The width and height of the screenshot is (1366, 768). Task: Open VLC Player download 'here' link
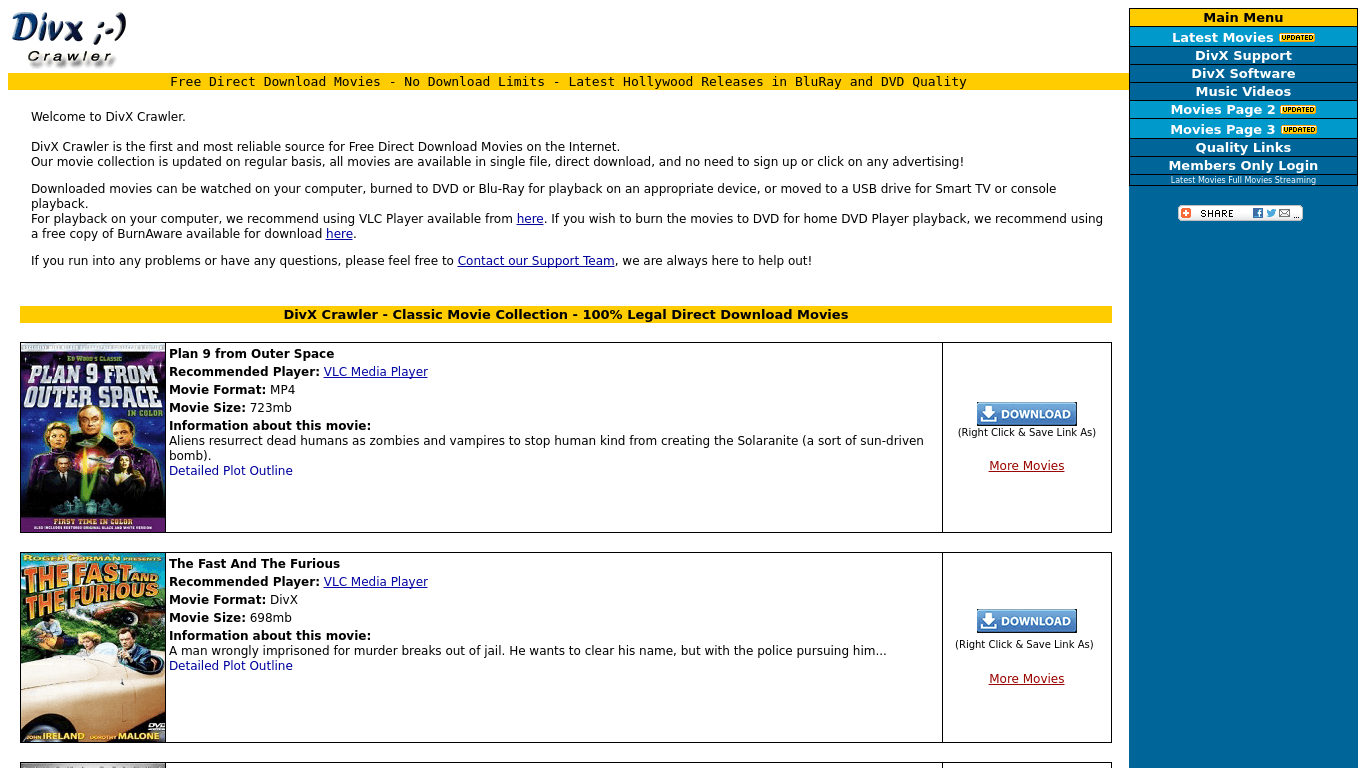pos(530,219)
